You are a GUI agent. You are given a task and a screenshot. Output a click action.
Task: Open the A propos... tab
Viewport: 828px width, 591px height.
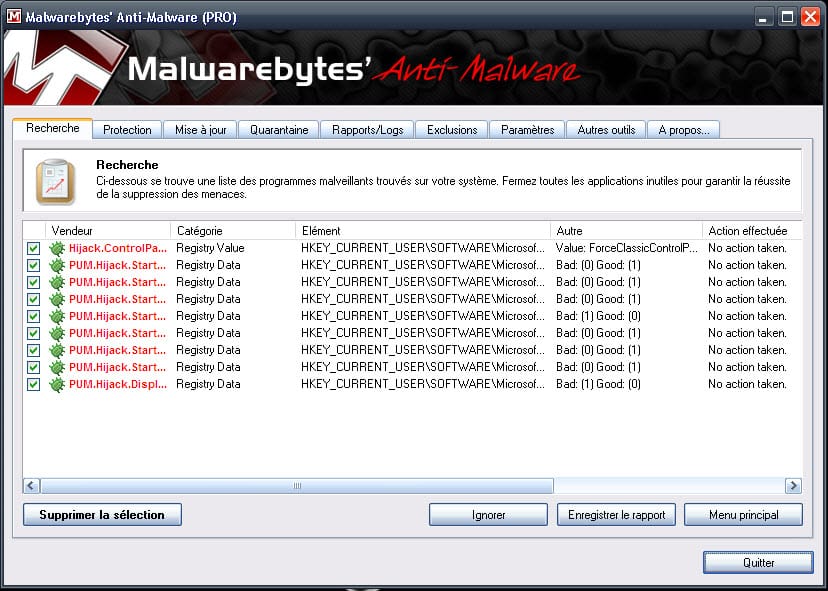coord(684,130)
